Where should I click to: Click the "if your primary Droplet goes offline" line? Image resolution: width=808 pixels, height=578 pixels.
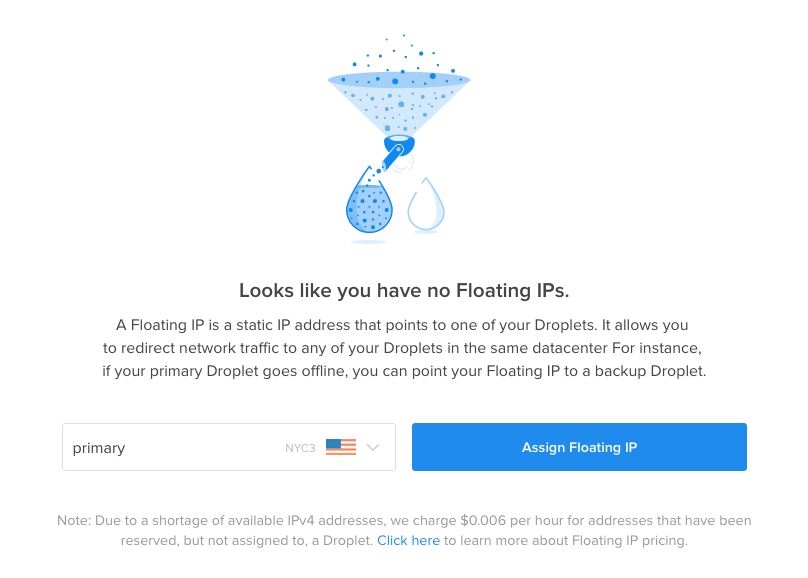(404, 371)
